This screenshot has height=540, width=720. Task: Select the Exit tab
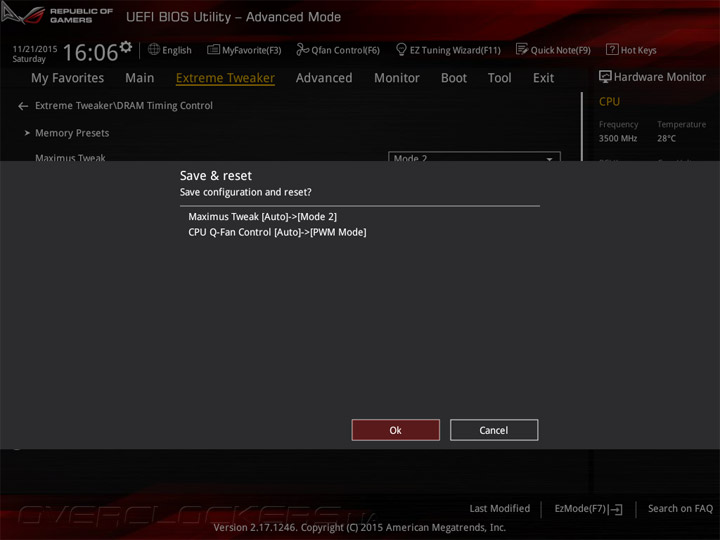pyautogui.click(x=543, y=78)
